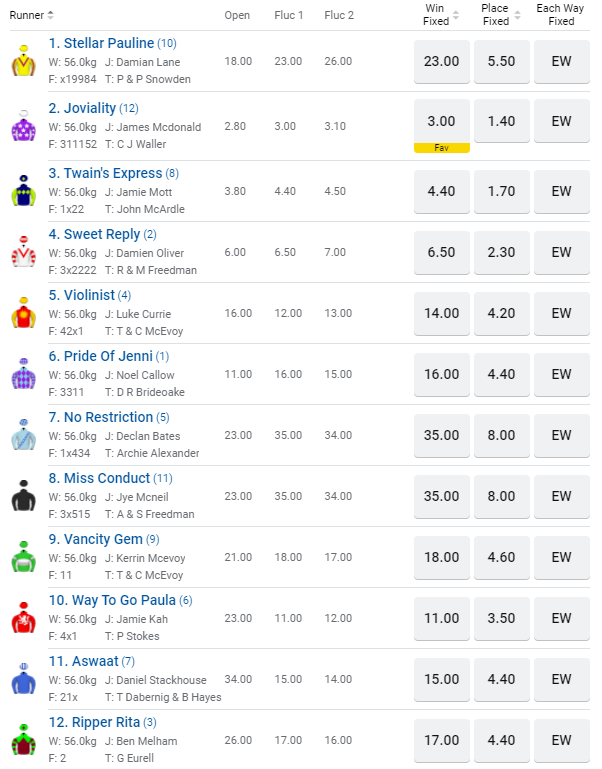Viewport: 602px width, 769px height.
Task: Click the Each Way Fixed column header
Action: tap(561, 15)
